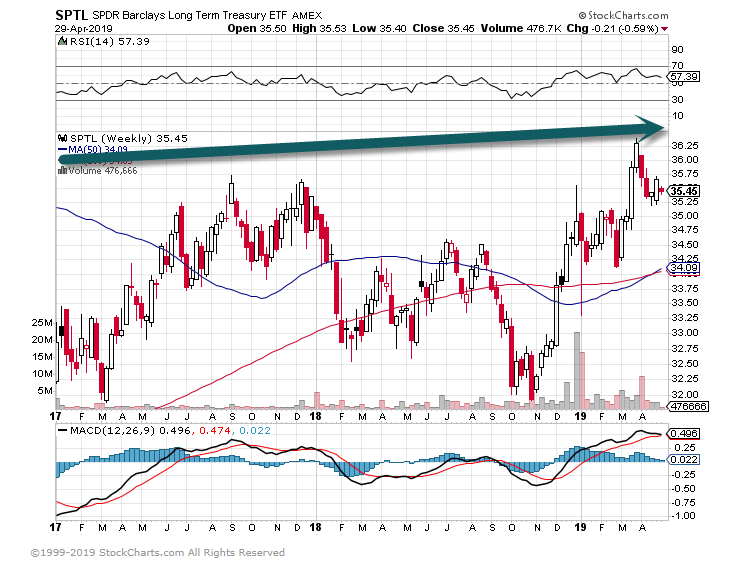Click the red down triangle after Chg percentage
The width and height of the screenshot is (734, 568).
[x=664, y=29]
